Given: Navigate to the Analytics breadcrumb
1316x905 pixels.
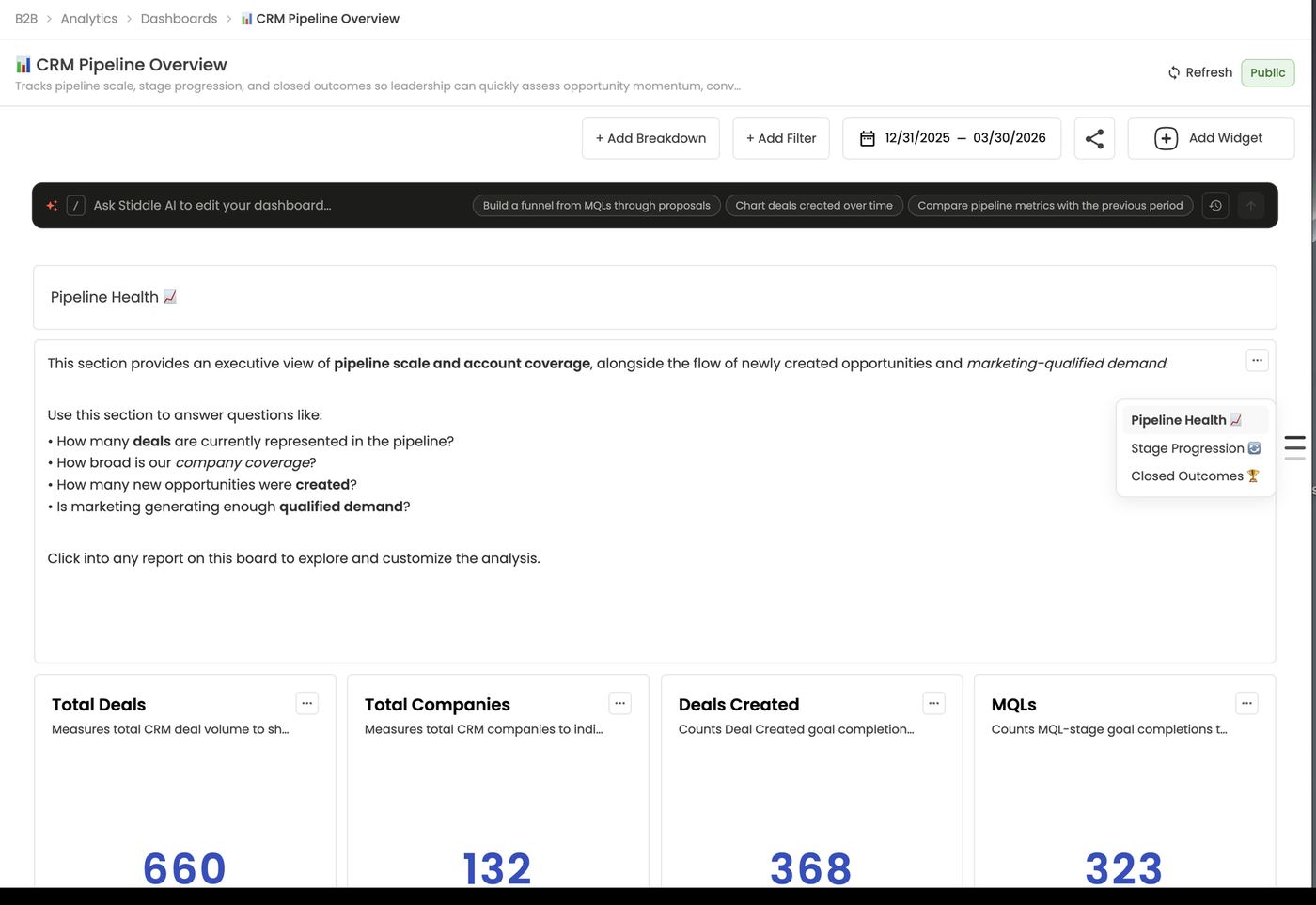Looking at the screenshot, I should 89,19.
